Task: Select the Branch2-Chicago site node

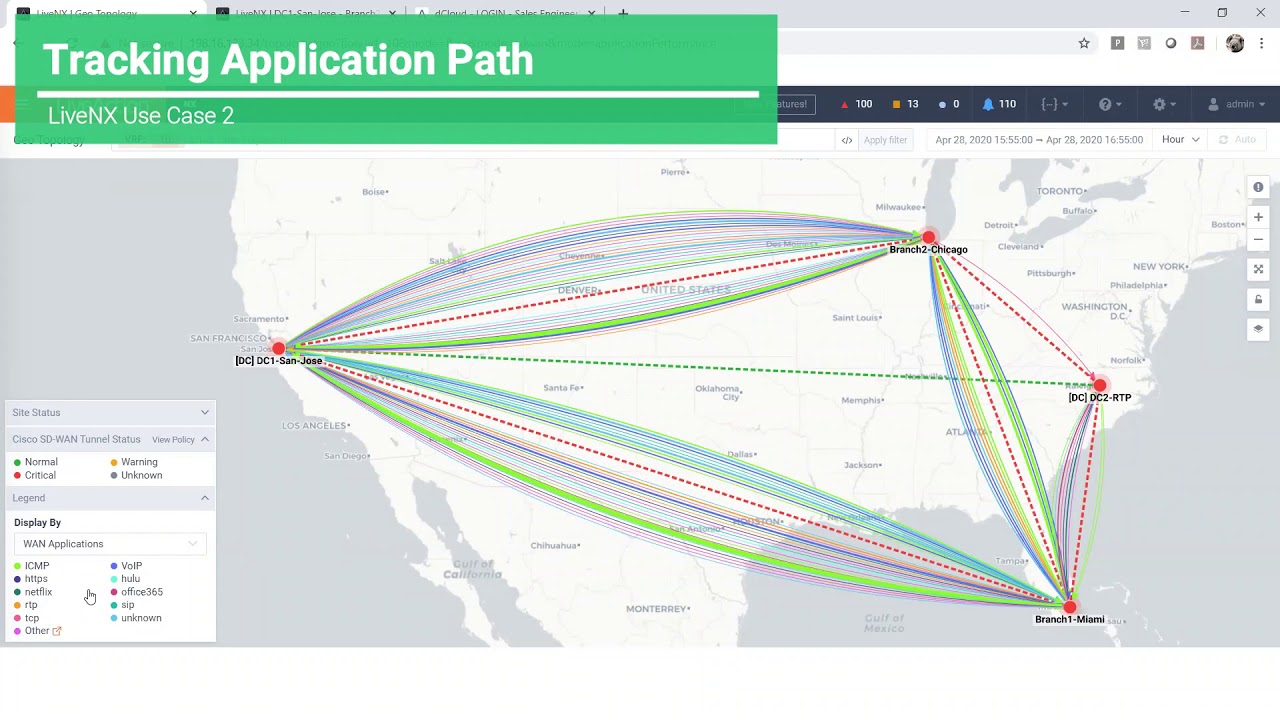Action: tap(929, 237)
